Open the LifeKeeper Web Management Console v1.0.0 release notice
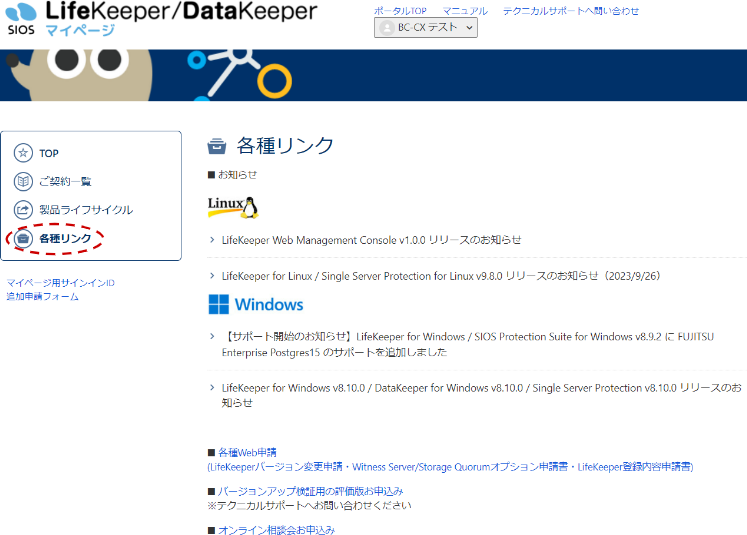 point(372,240)
